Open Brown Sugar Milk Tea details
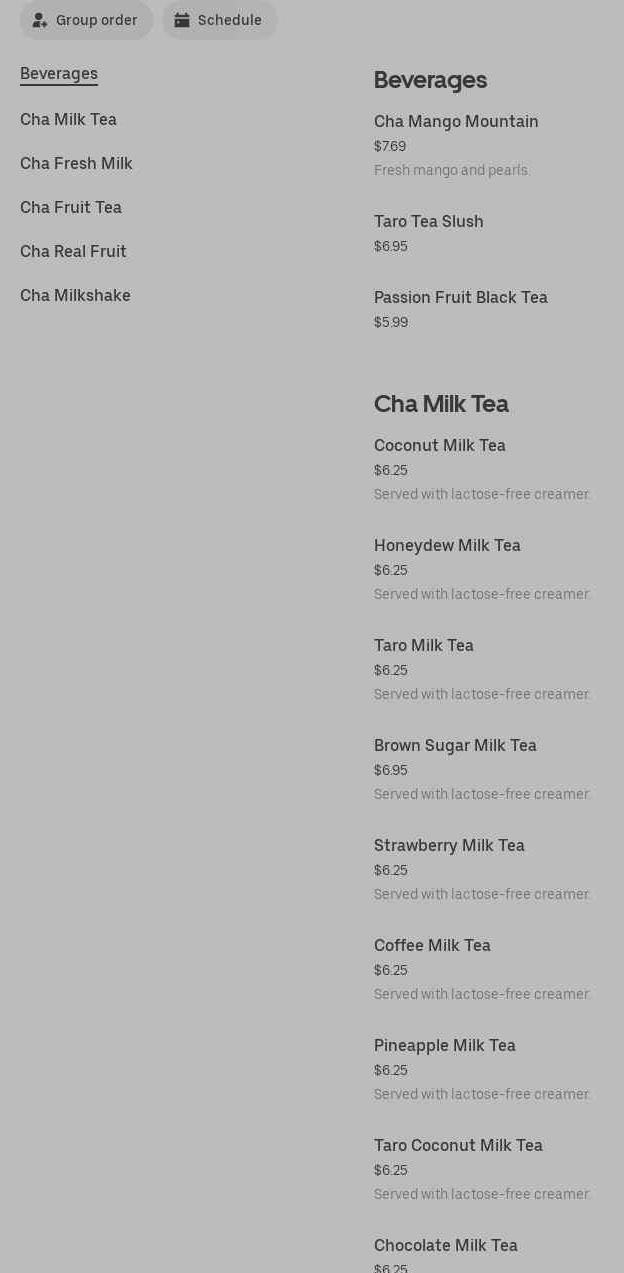This screenshot has height=1273, width=624. [x=455, y=746]
